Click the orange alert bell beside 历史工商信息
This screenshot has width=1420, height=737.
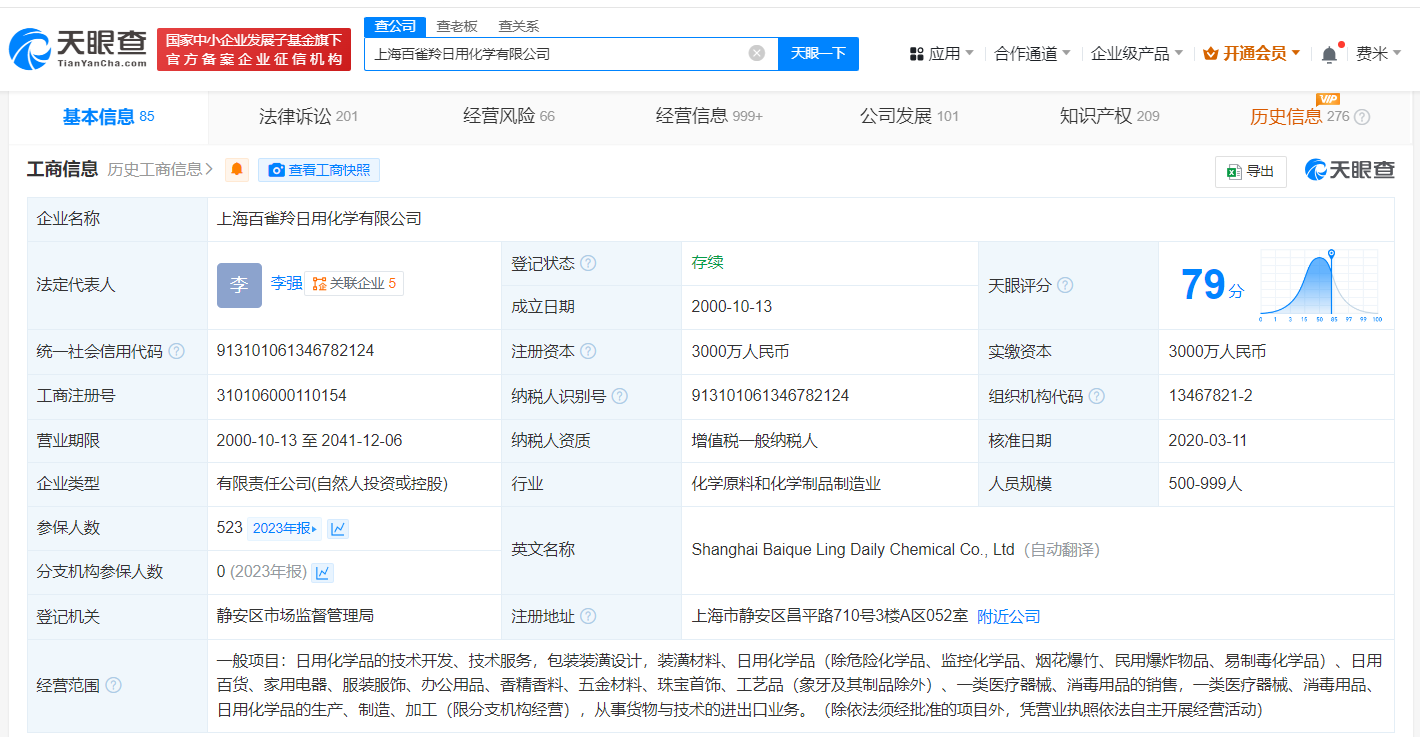236,170
